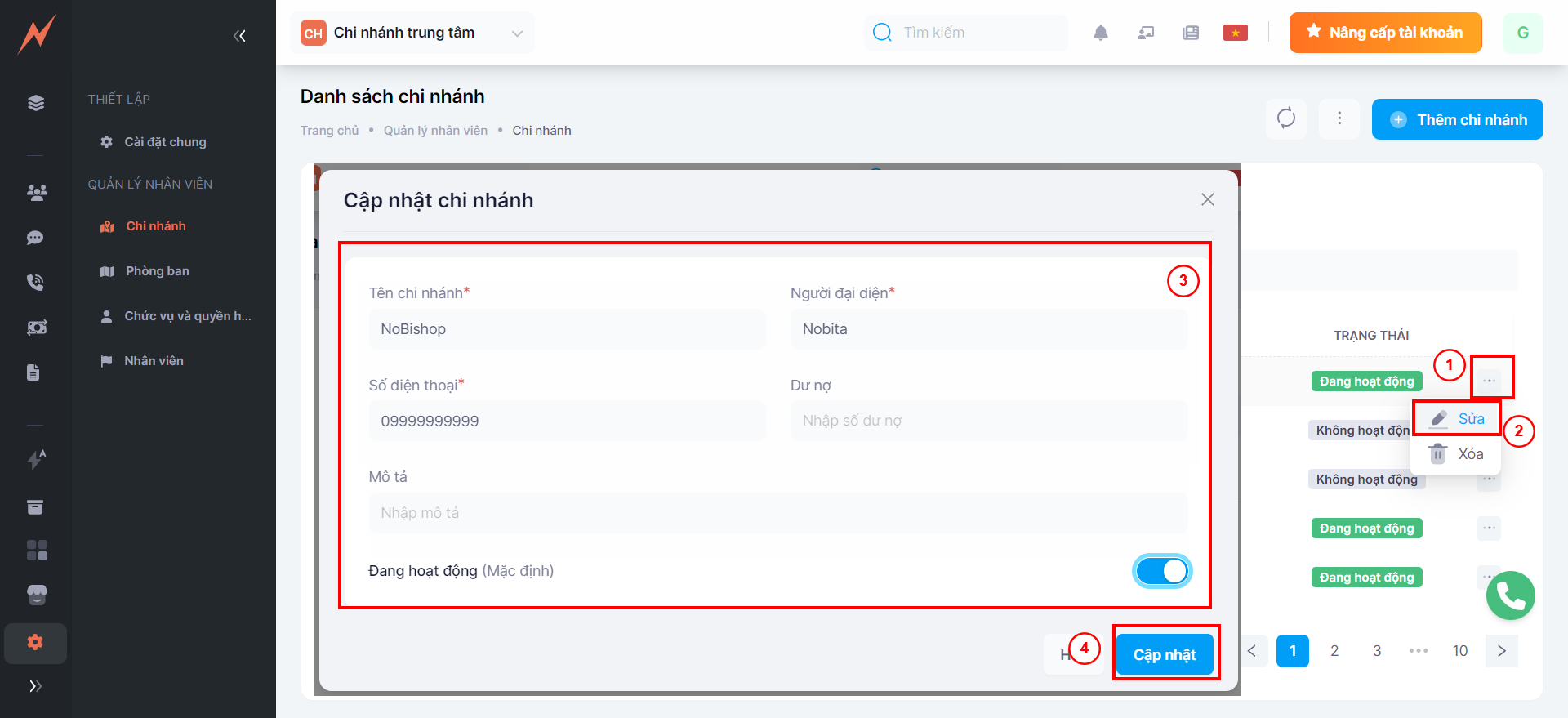Click the Thêm chi nhánh button
The width and height of the screenshot is (1568, 718).
coord(1457,119)
